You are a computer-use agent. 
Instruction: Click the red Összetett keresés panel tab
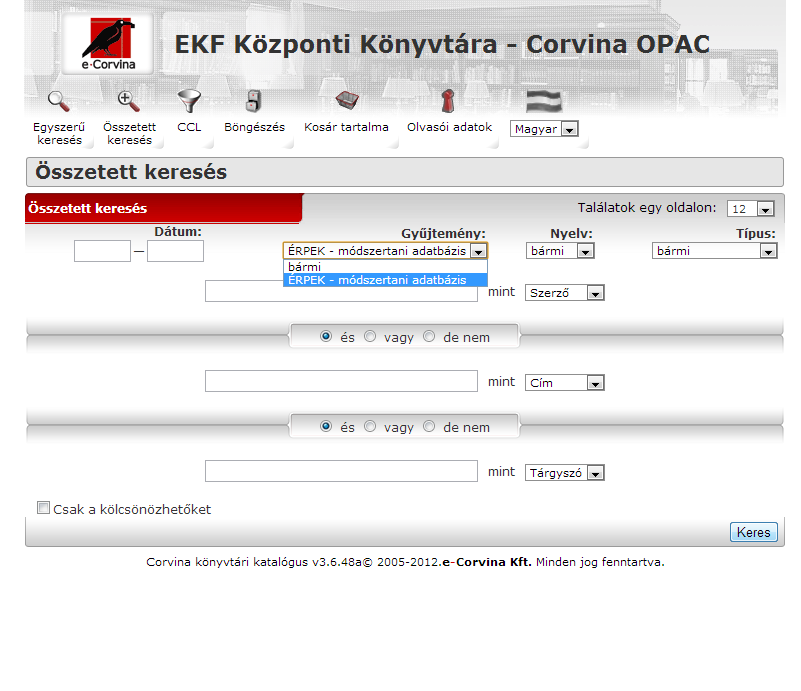(163, 208)
